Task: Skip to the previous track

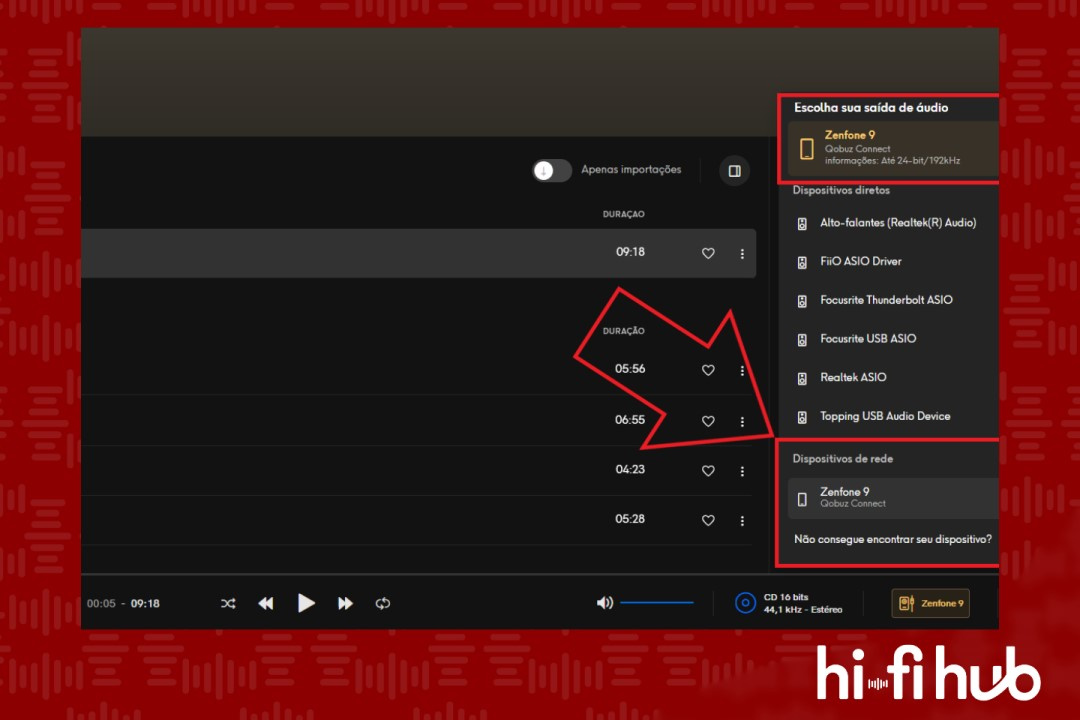Action: [266, 604]
